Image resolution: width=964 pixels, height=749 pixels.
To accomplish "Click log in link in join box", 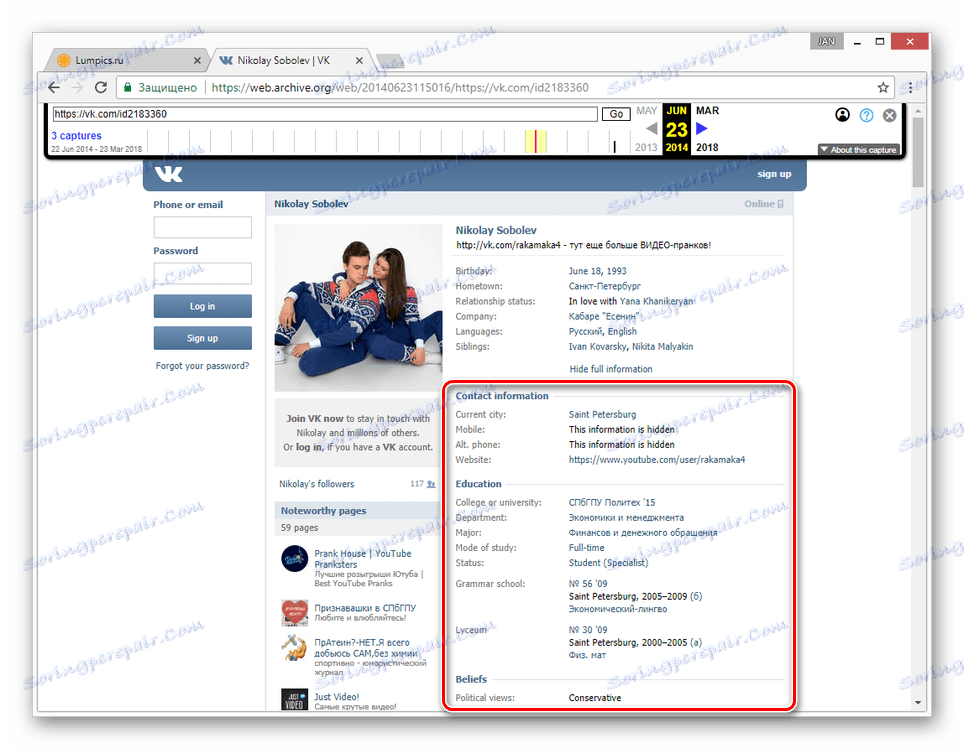I will (x=309, y=447).
